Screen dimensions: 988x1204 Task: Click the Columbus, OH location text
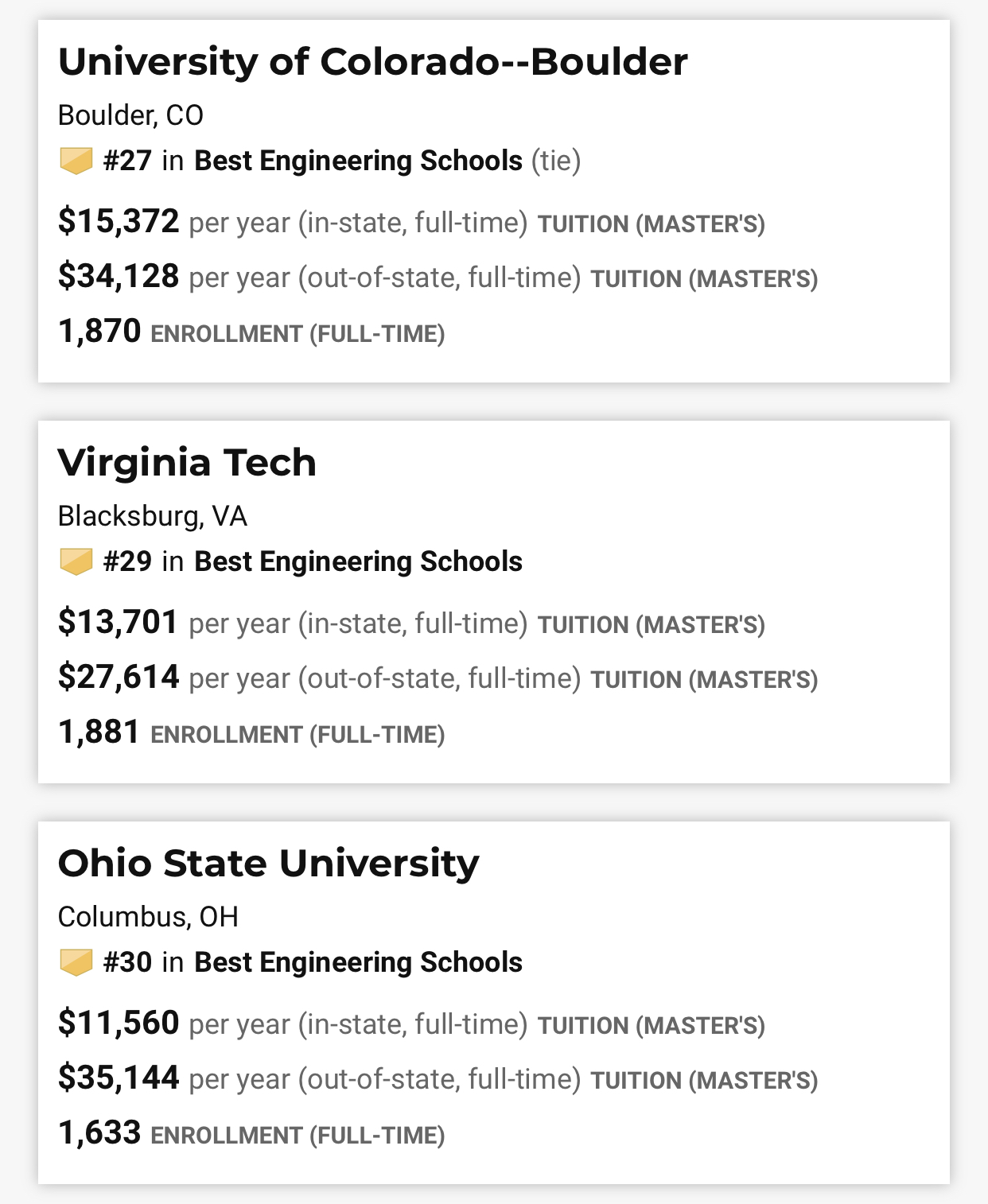pos(148,918)
